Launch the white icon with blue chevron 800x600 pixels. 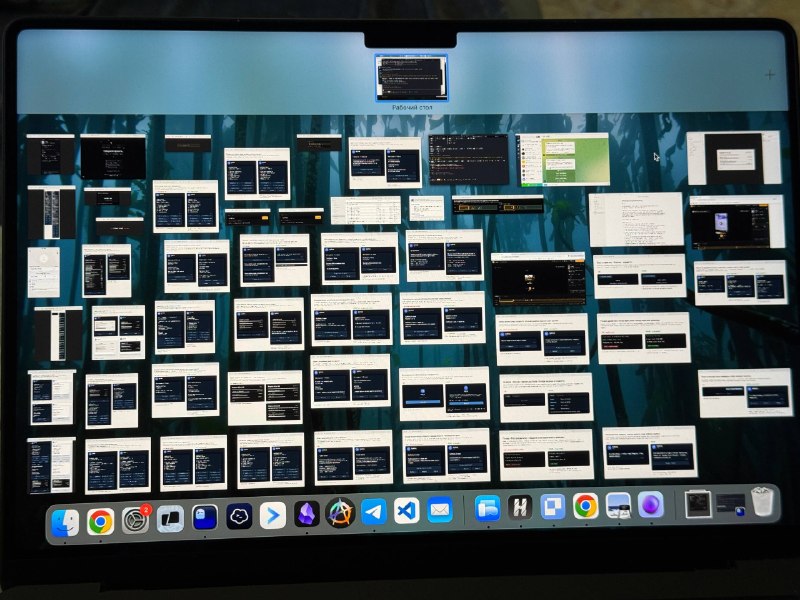(x=272, y=516)
